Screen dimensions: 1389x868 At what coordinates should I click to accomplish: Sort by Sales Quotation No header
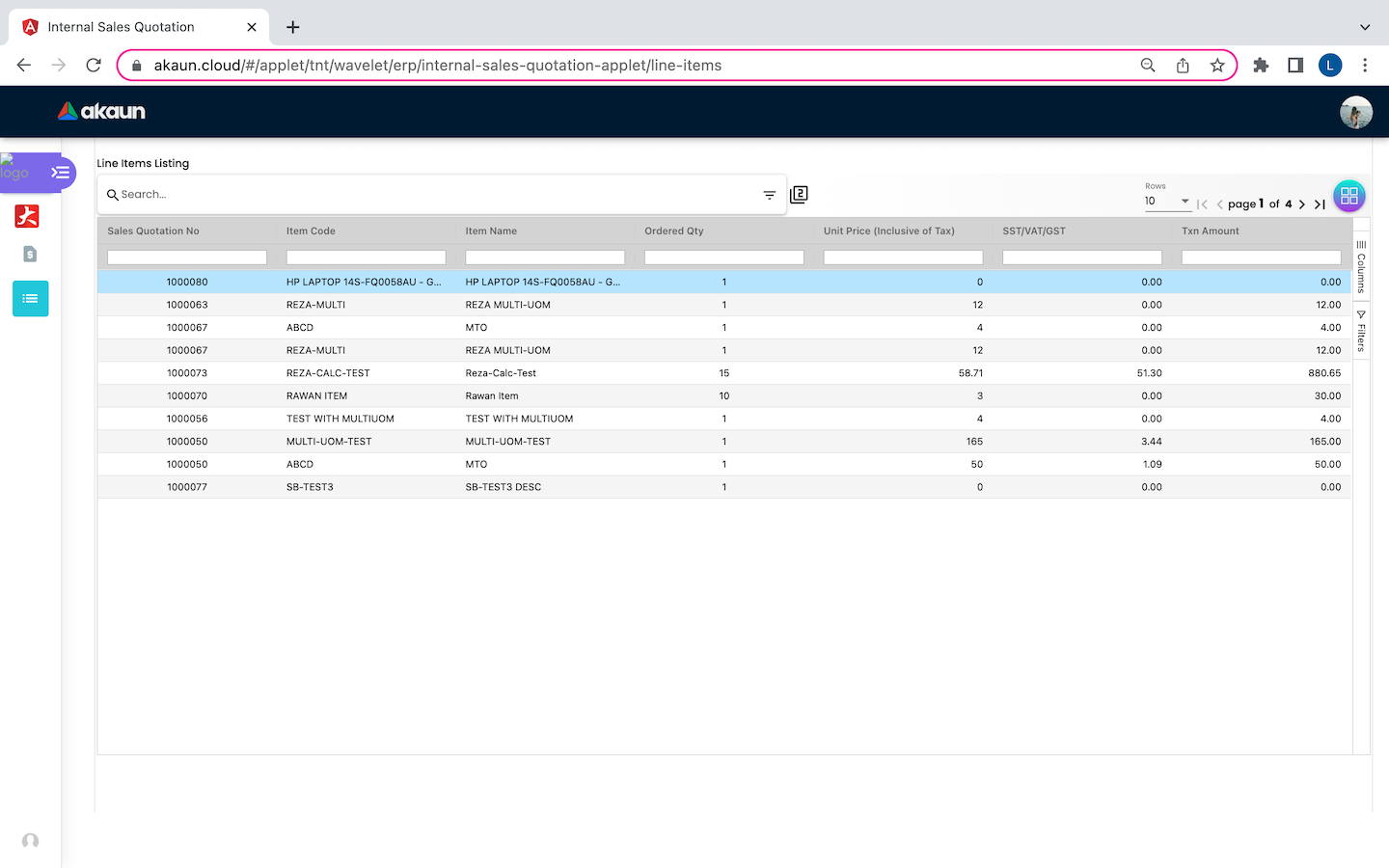coord(153,231)
